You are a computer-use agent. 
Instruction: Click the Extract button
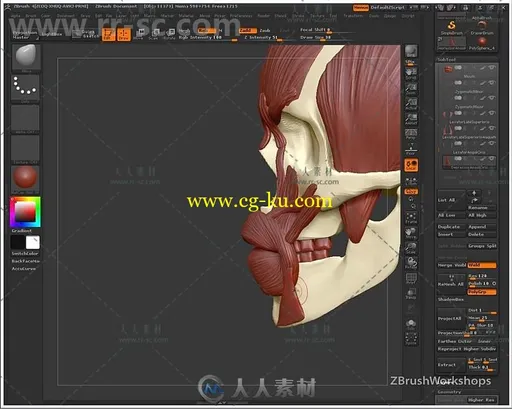[x=451, y=365]
